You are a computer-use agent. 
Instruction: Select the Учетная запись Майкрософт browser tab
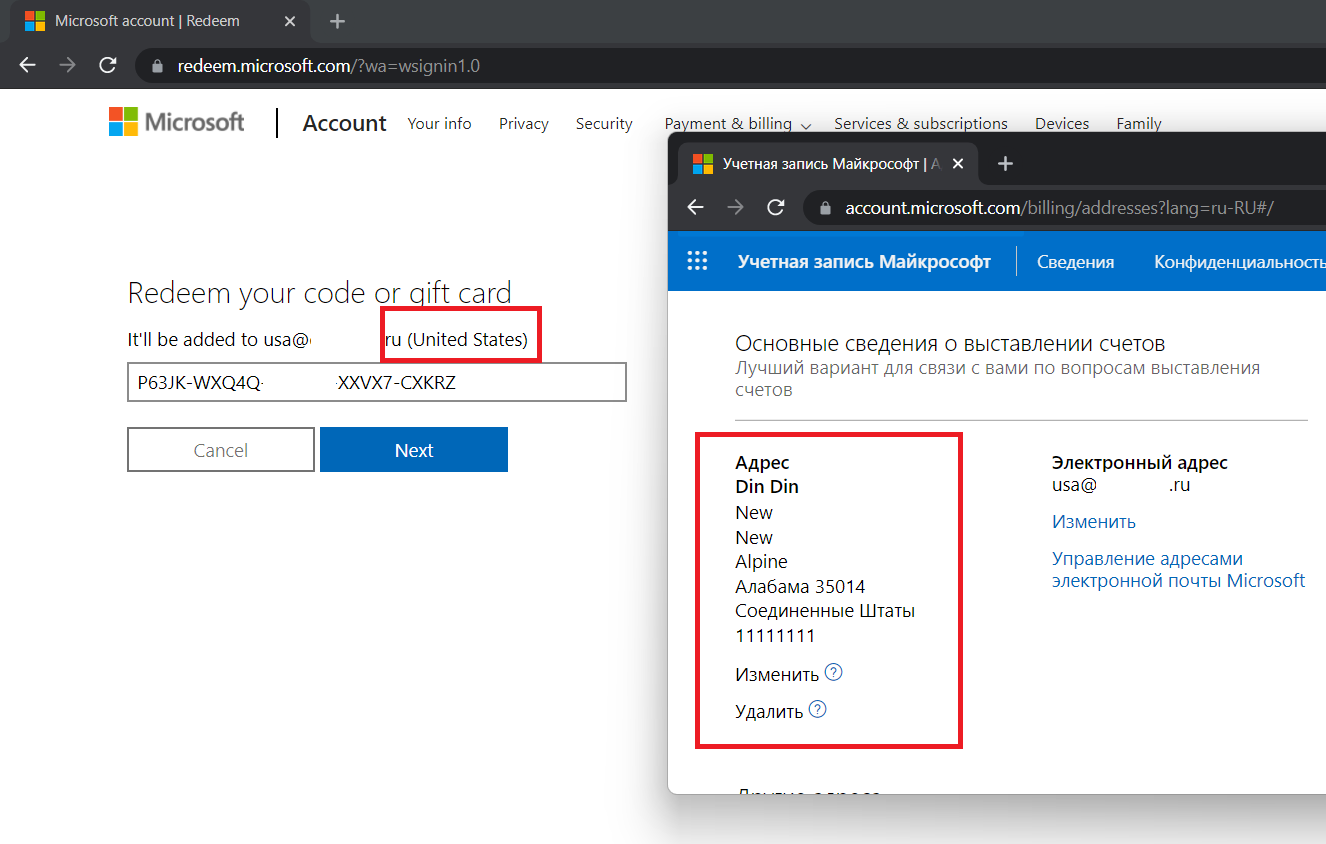tap(830, 164)
